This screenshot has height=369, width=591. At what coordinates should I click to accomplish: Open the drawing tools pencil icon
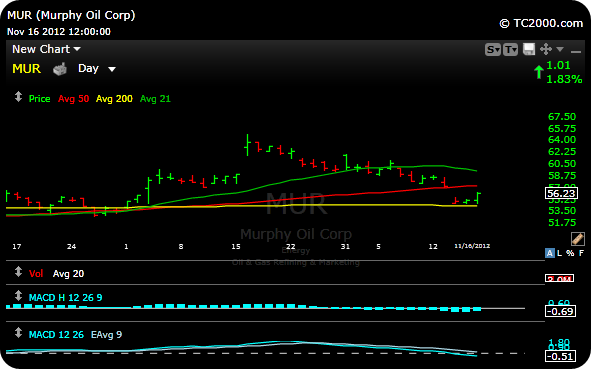tap(577, 239)
